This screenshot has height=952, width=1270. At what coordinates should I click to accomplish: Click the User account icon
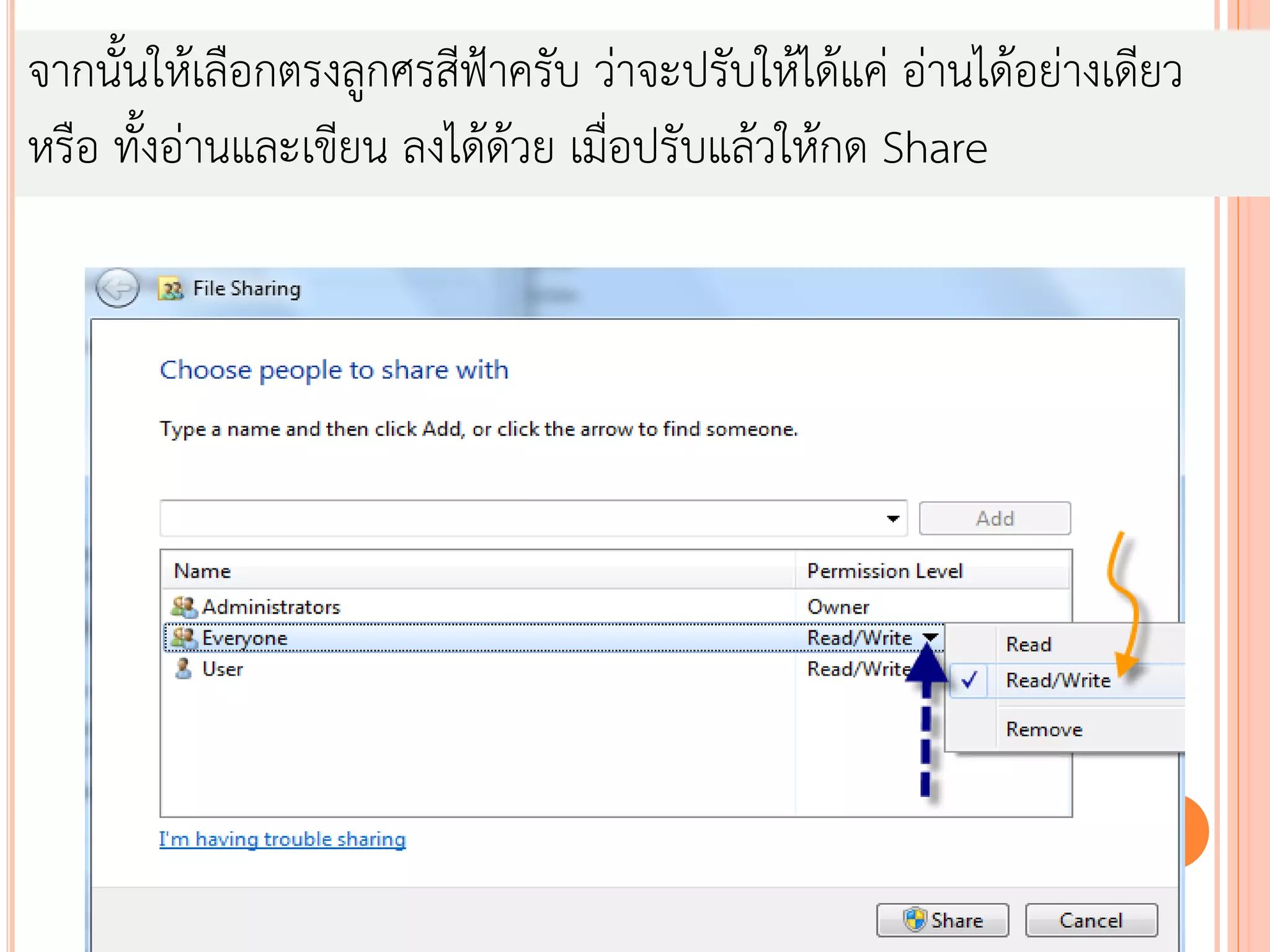tap(184, 669)
